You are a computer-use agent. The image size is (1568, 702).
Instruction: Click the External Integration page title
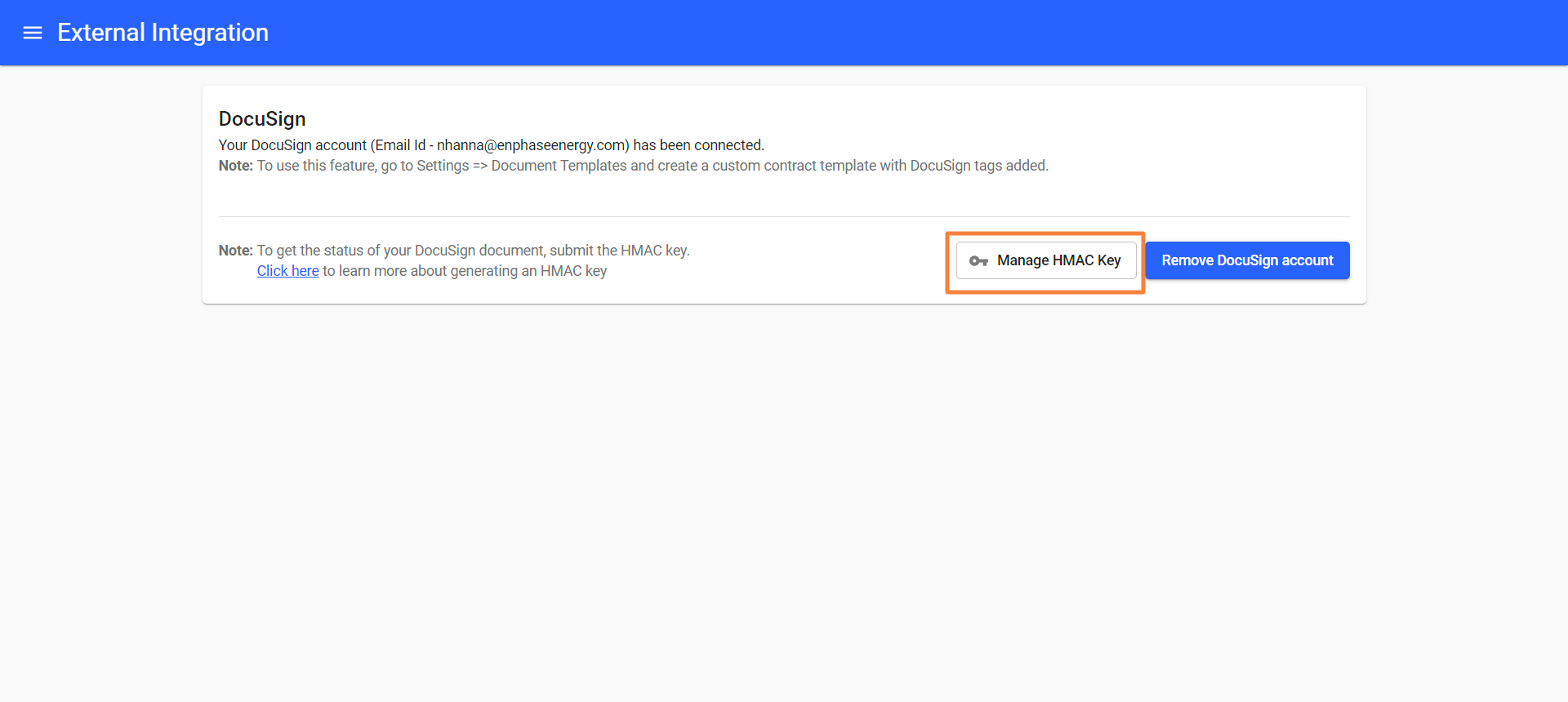163,33
